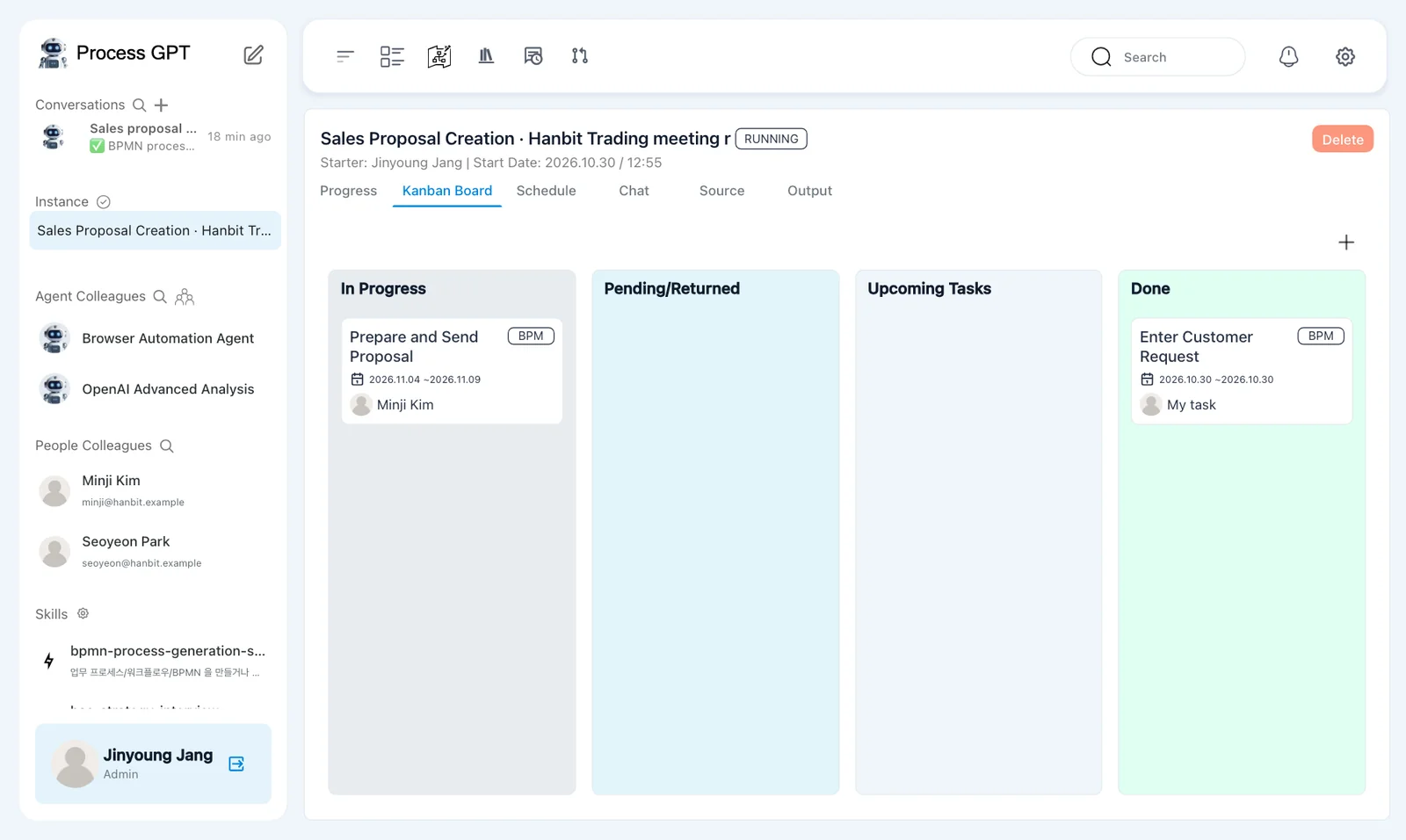Search Agent Colleagues via magnifier icon
This screenshot has height=840, width=1406.
point(160,296)
